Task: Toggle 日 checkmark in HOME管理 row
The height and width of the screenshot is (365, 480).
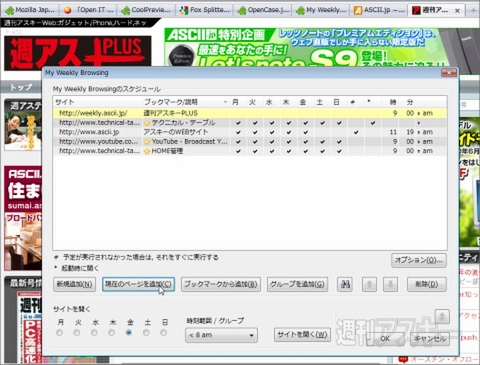Action: [339, 151]
